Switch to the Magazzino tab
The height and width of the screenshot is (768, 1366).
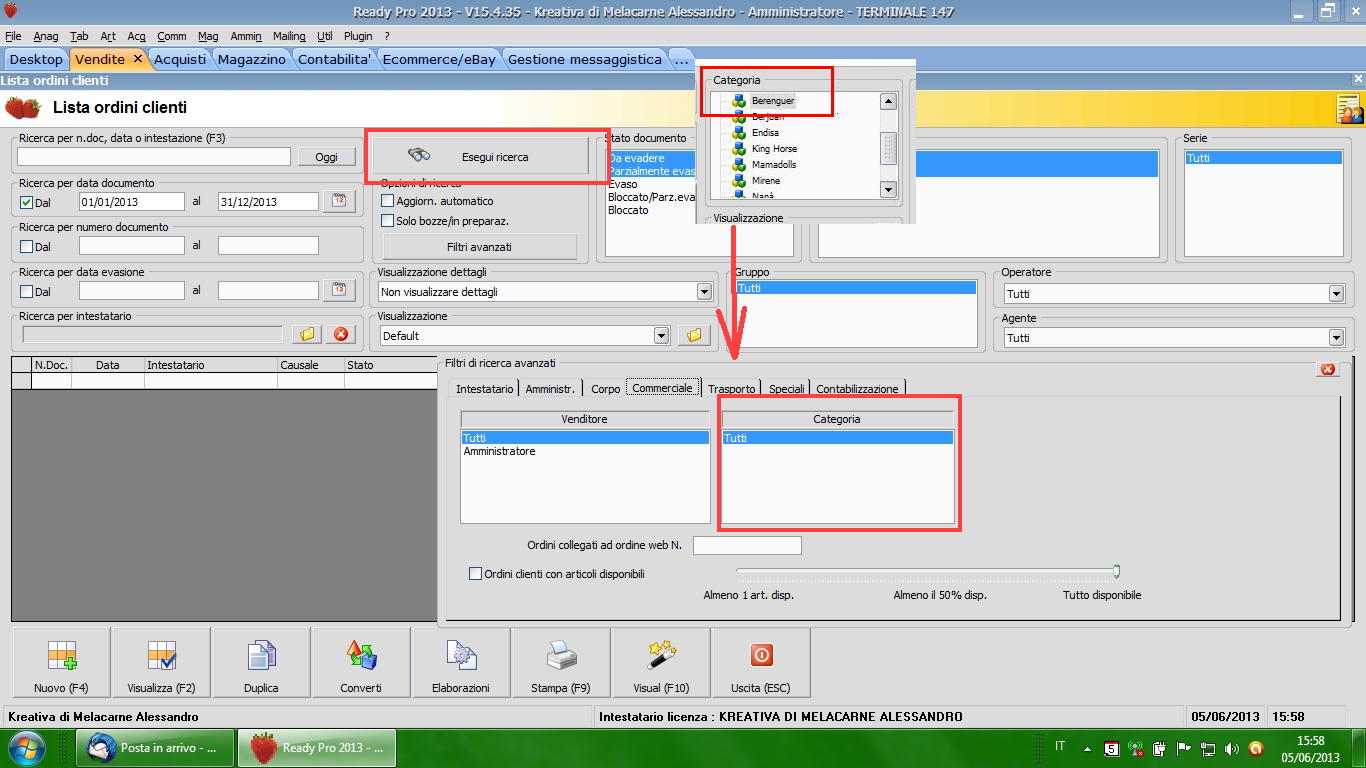click(x=252, y=59)
